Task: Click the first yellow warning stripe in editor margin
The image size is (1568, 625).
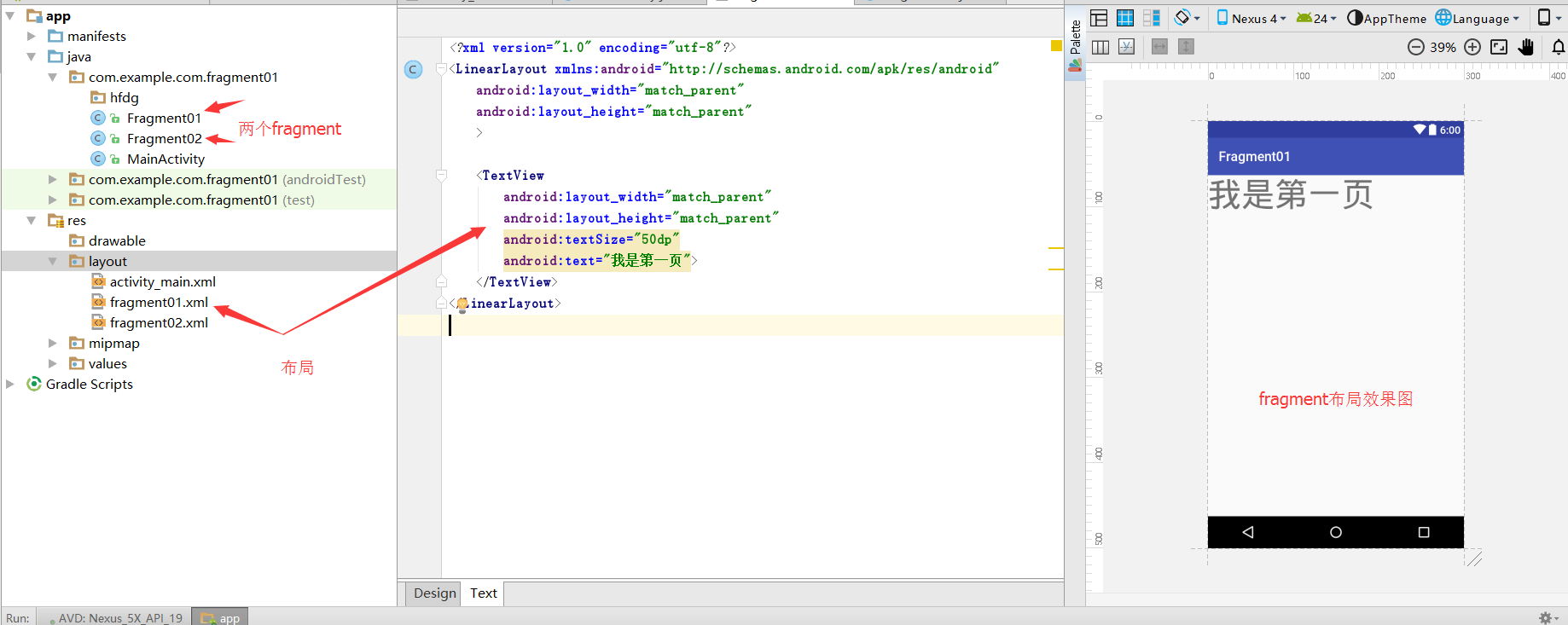Action: click(x=1056, y=248)
